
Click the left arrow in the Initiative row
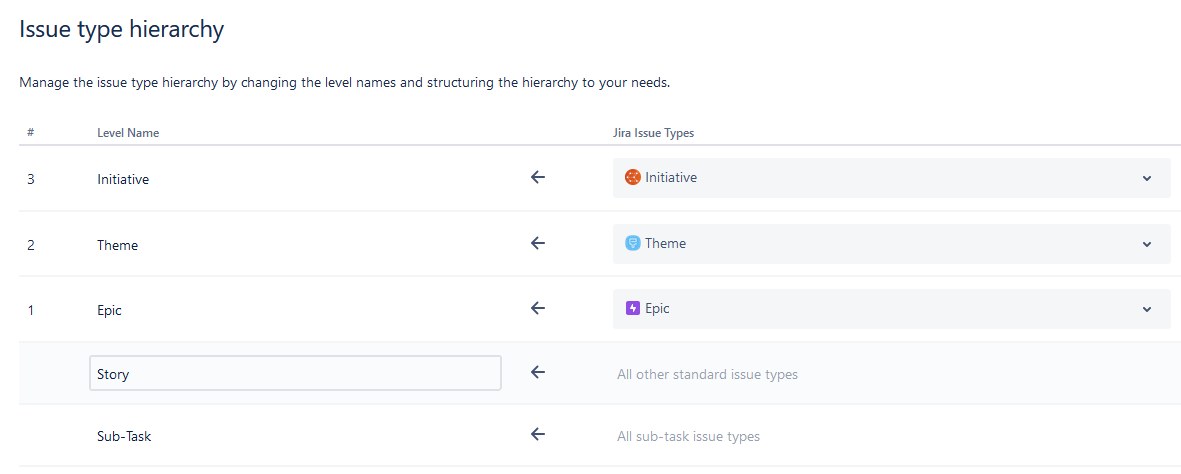pos(537,177)
